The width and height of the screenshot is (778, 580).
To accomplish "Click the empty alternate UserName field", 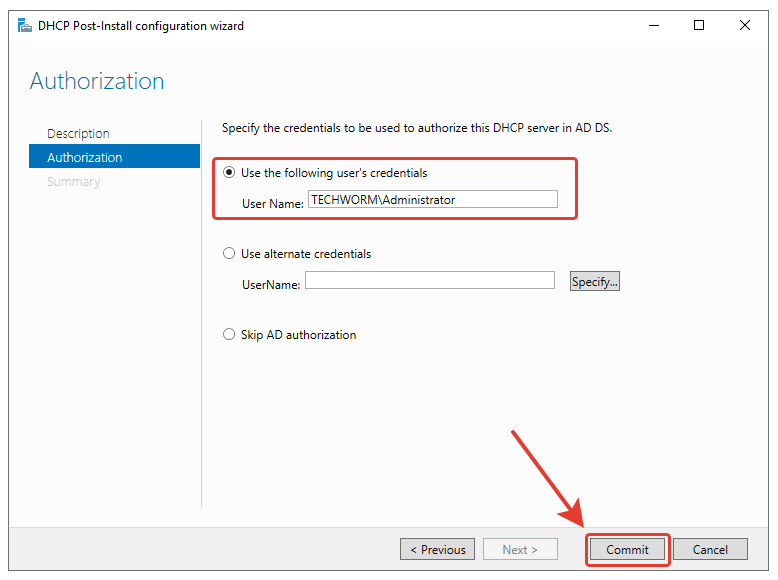I will pyautogui.click(x=429, y=281).
